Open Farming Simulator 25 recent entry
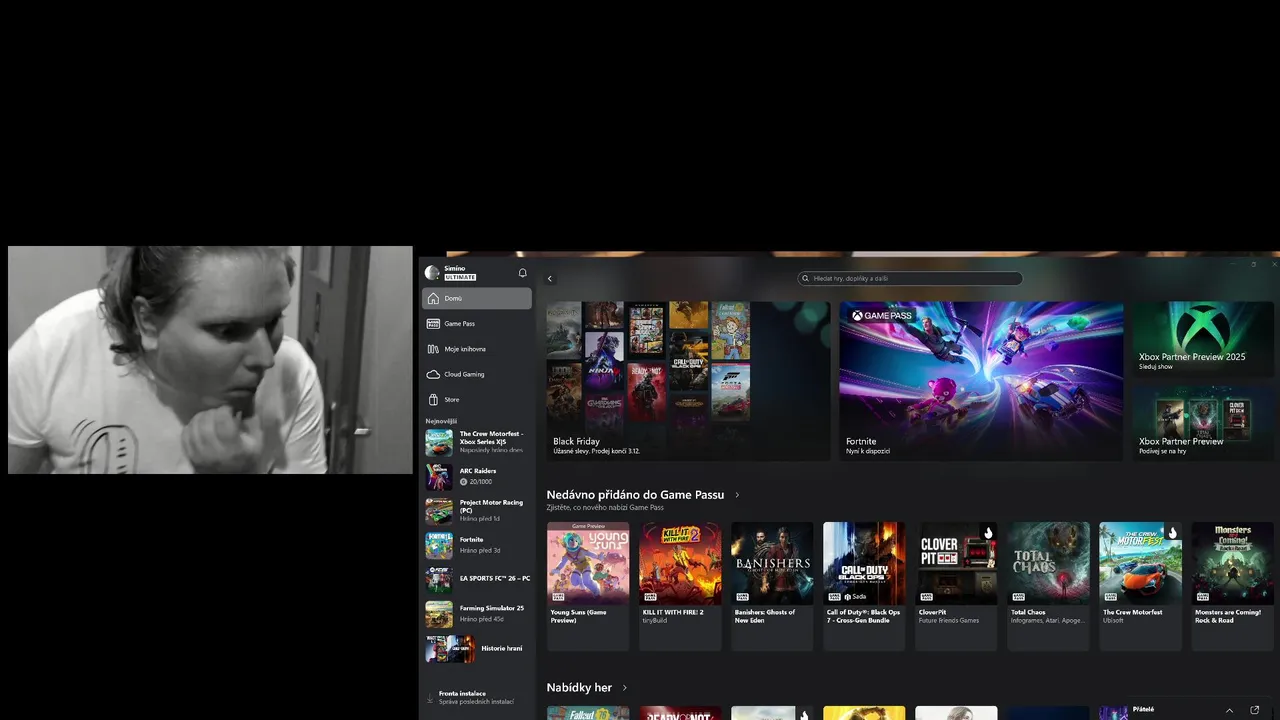The width and height of the screenshot is (1280, 720). (x=477, y=613)
